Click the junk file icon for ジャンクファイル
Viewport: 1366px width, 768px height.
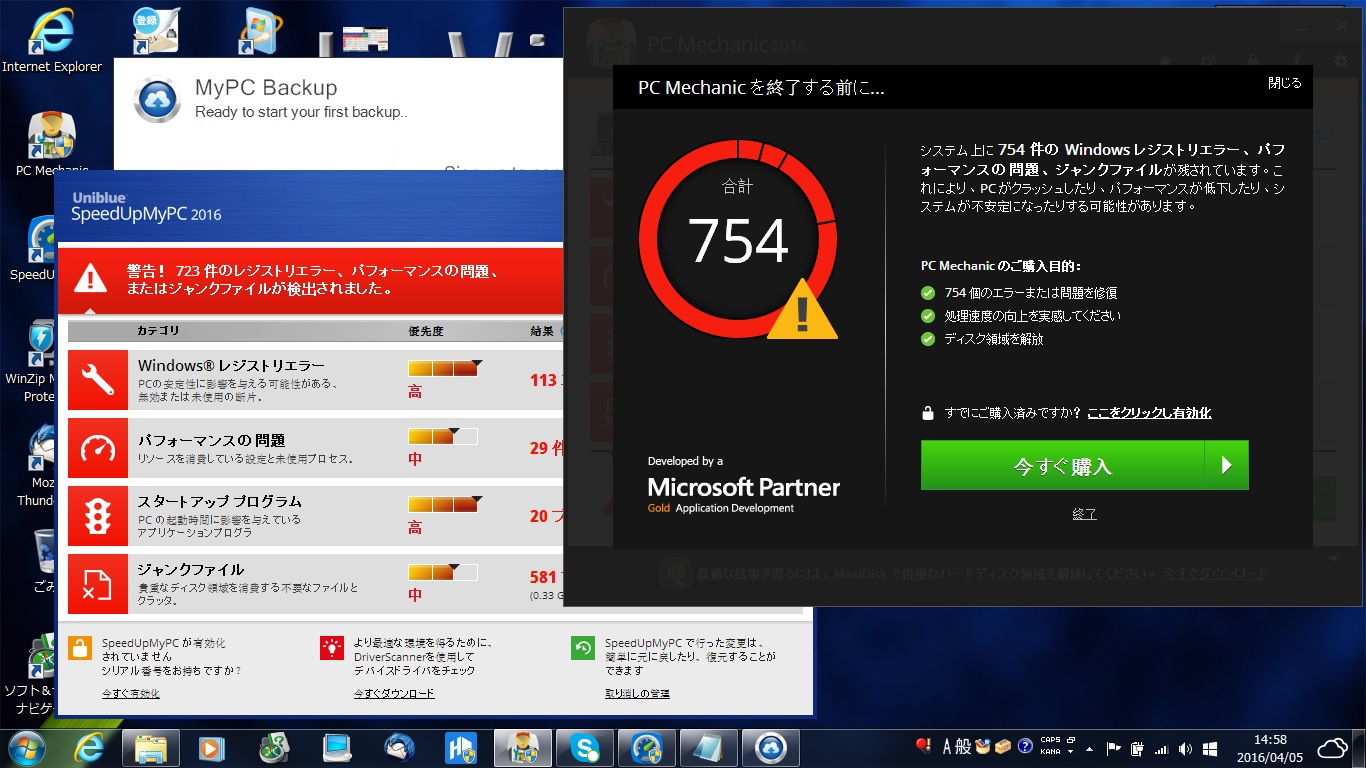point(98,584)
